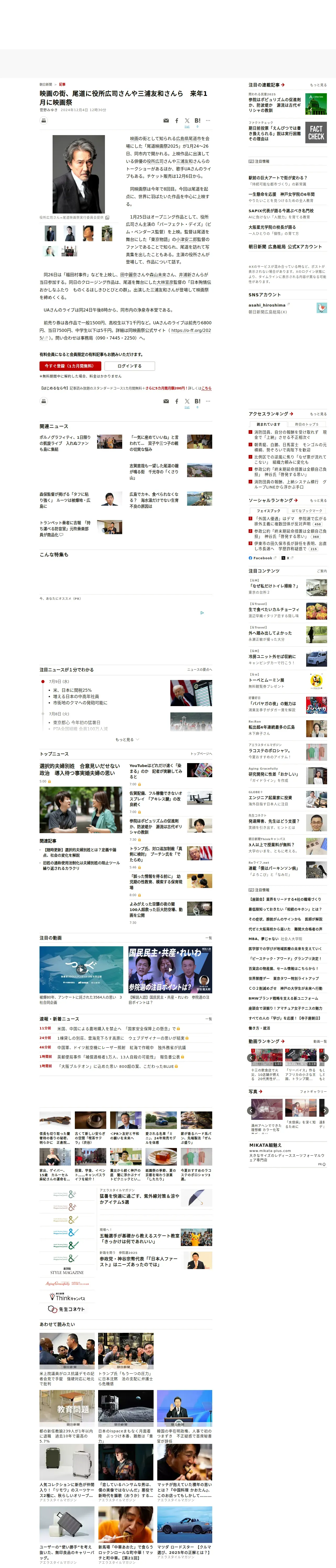Open asahi_hiroshima SNS account link
Screen dimensions: 336x1568
coord(267,305)
